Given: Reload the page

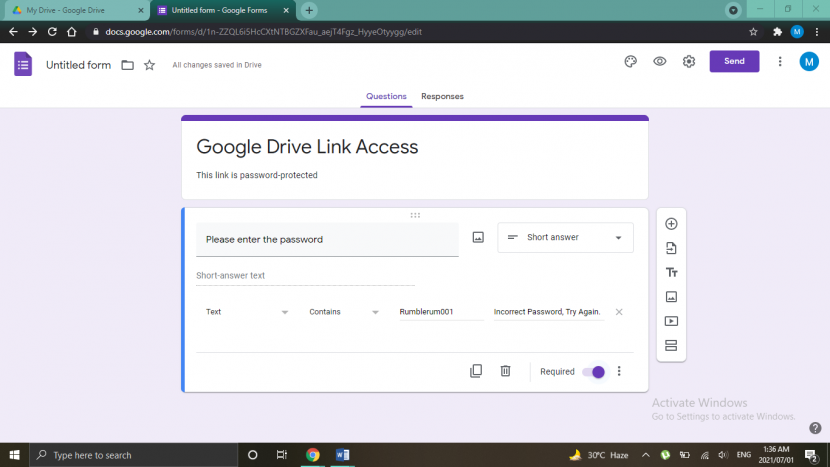Looking at the screenshot, I should click(x=52, y=32).
